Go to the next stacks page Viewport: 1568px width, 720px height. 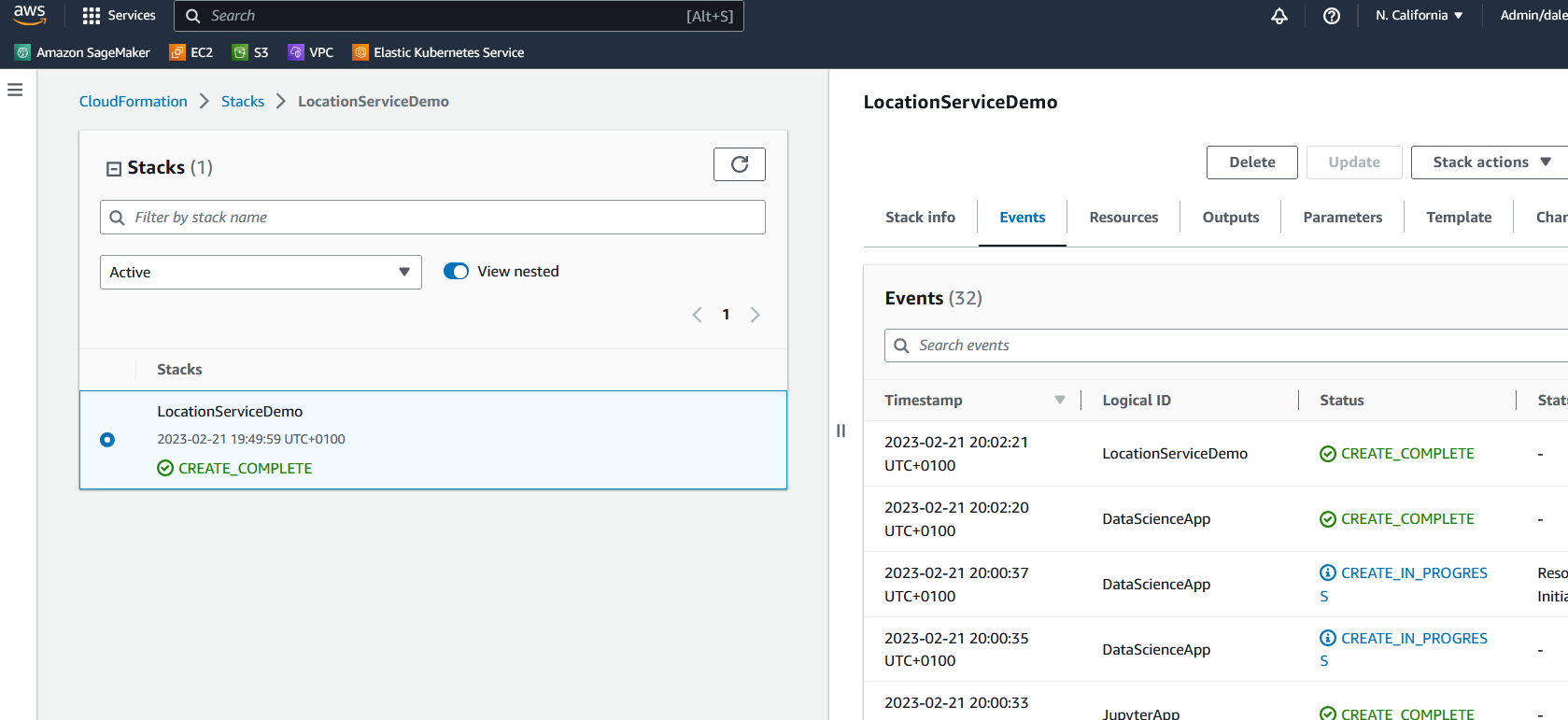point(756,315)
